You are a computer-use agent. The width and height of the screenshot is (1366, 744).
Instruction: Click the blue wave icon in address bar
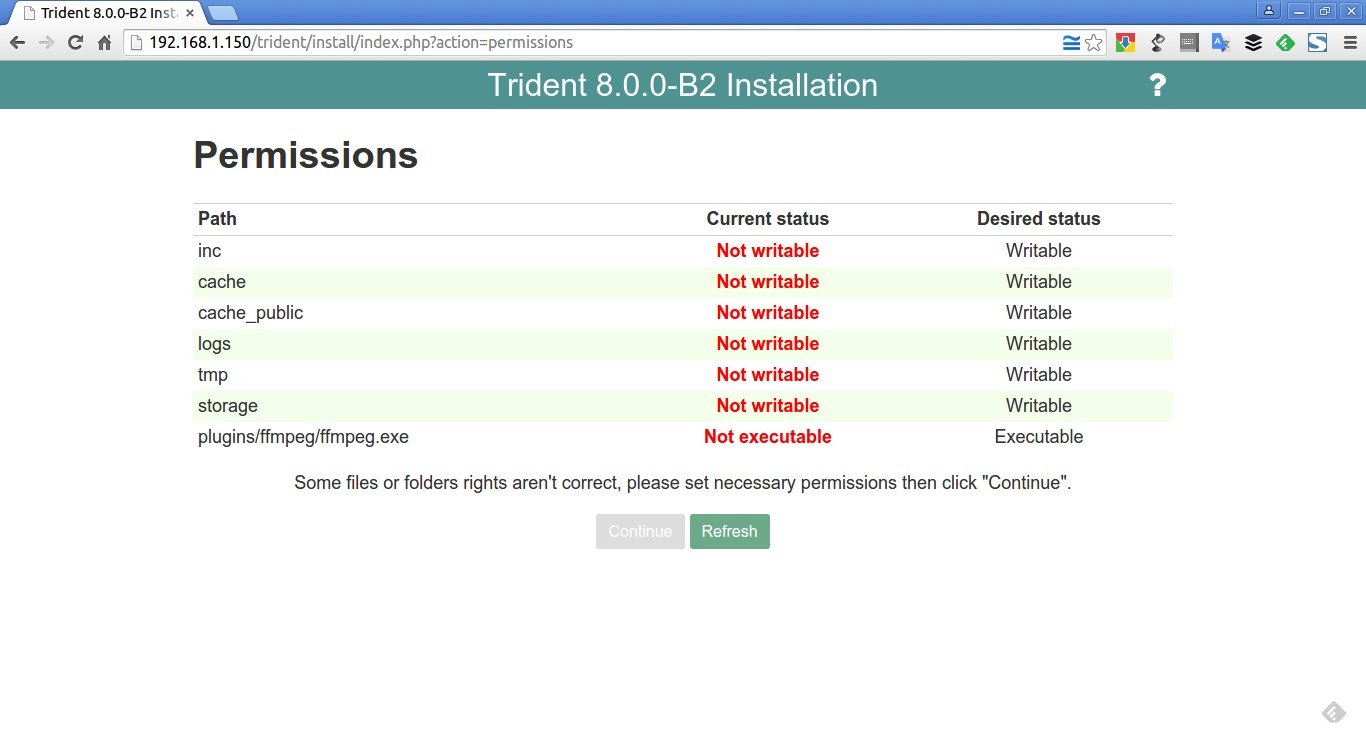1071,43
